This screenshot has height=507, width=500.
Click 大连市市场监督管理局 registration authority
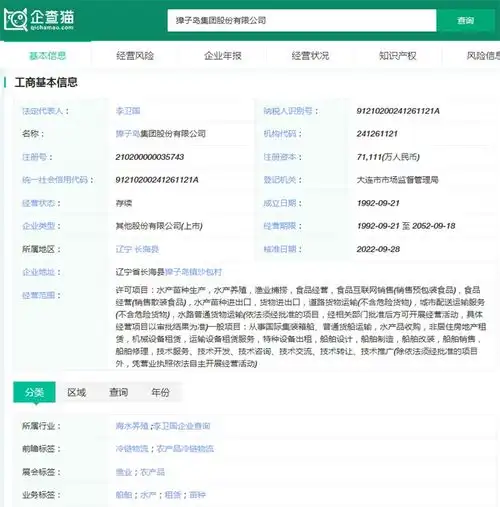397,180
